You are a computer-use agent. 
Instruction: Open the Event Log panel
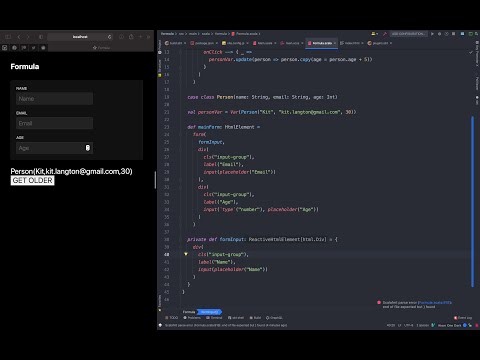click(x=463, y=318)
